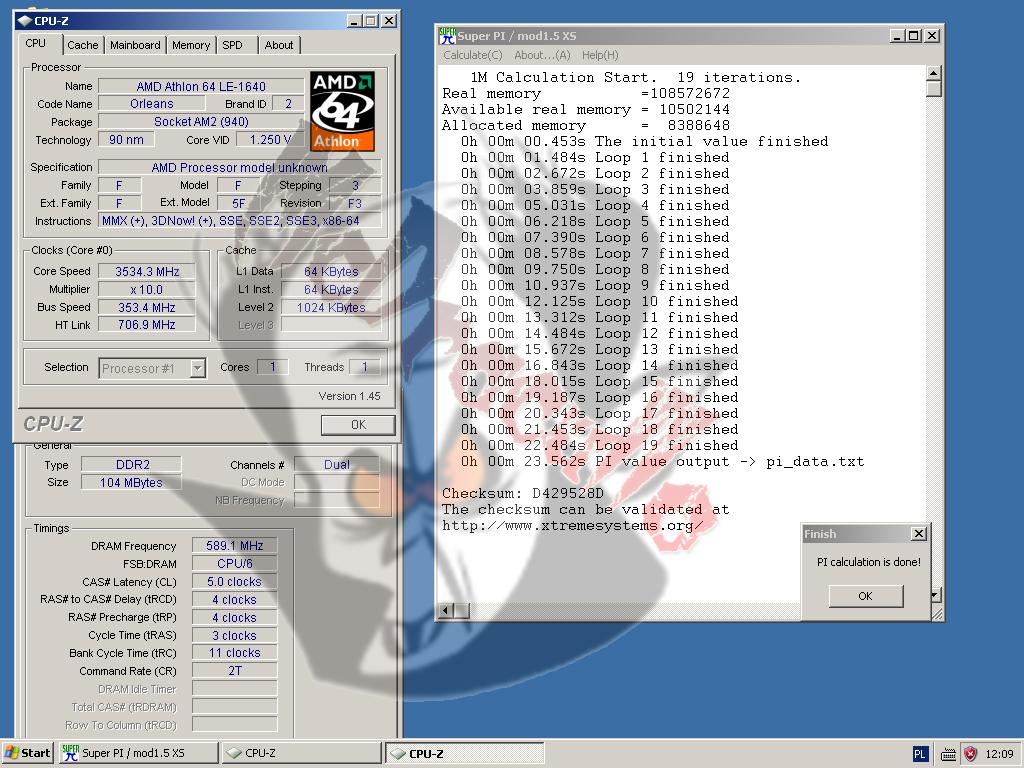Click the Core VID 1.250 V value

pos(270,140)
